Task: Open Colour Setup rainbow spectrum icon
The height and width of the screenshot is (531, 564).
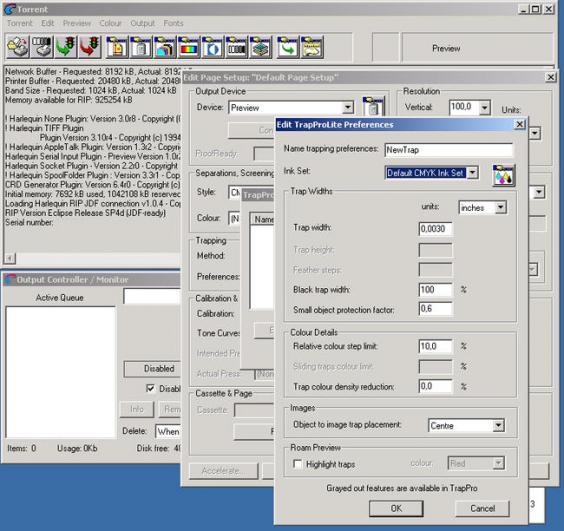Action: (x=188, y=47)
